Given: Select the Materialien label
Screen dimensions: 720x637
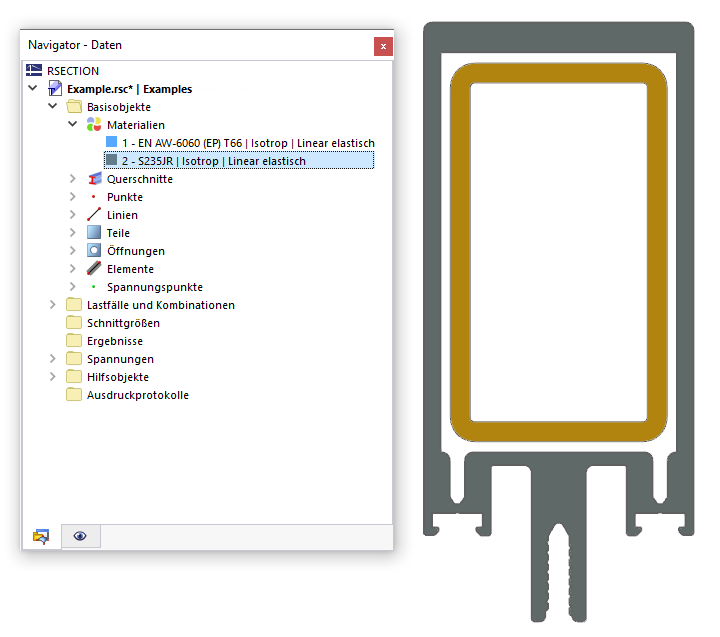Looking at the screenshot, I should tap(136, 125).
